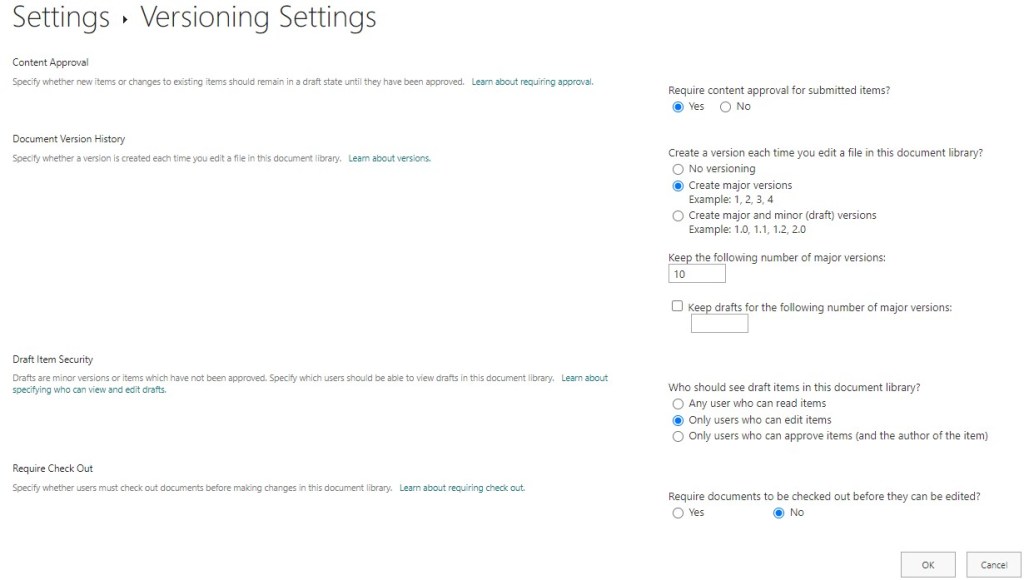1024x580 pixels.
Task: Choose the No versioning option
Action: pos(678,170)
